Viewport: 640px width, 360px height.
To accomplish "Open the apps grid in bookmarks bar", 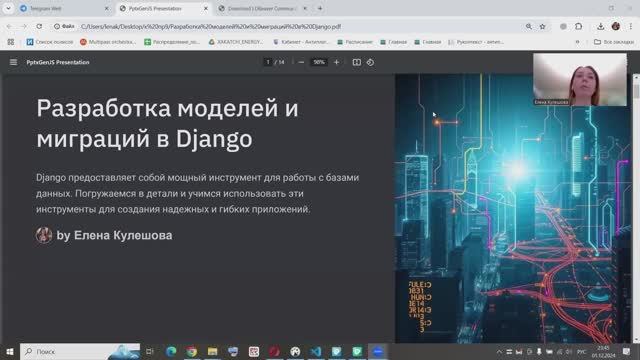I will (11, 42).
